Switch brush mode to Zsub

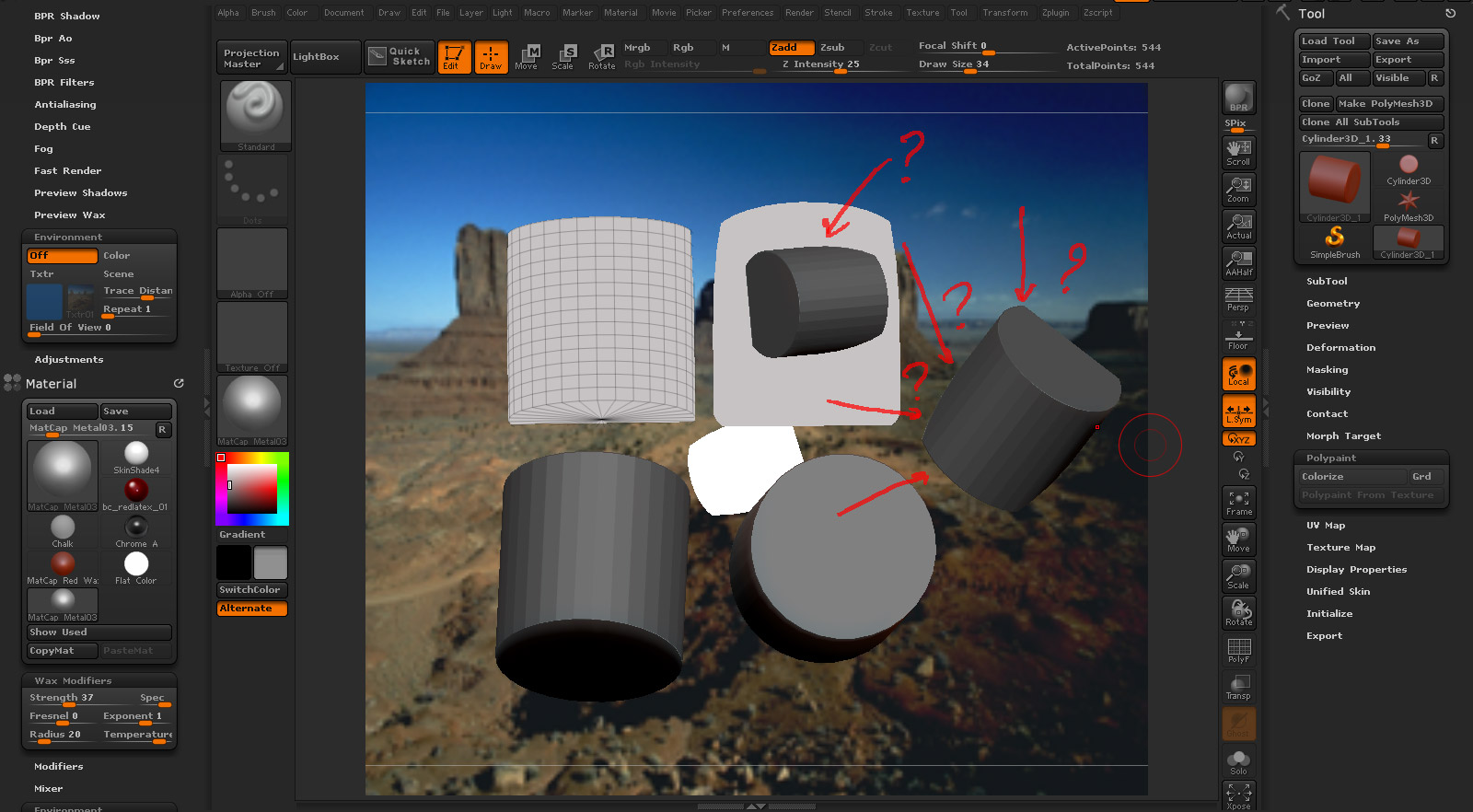[x=832, y=48]
